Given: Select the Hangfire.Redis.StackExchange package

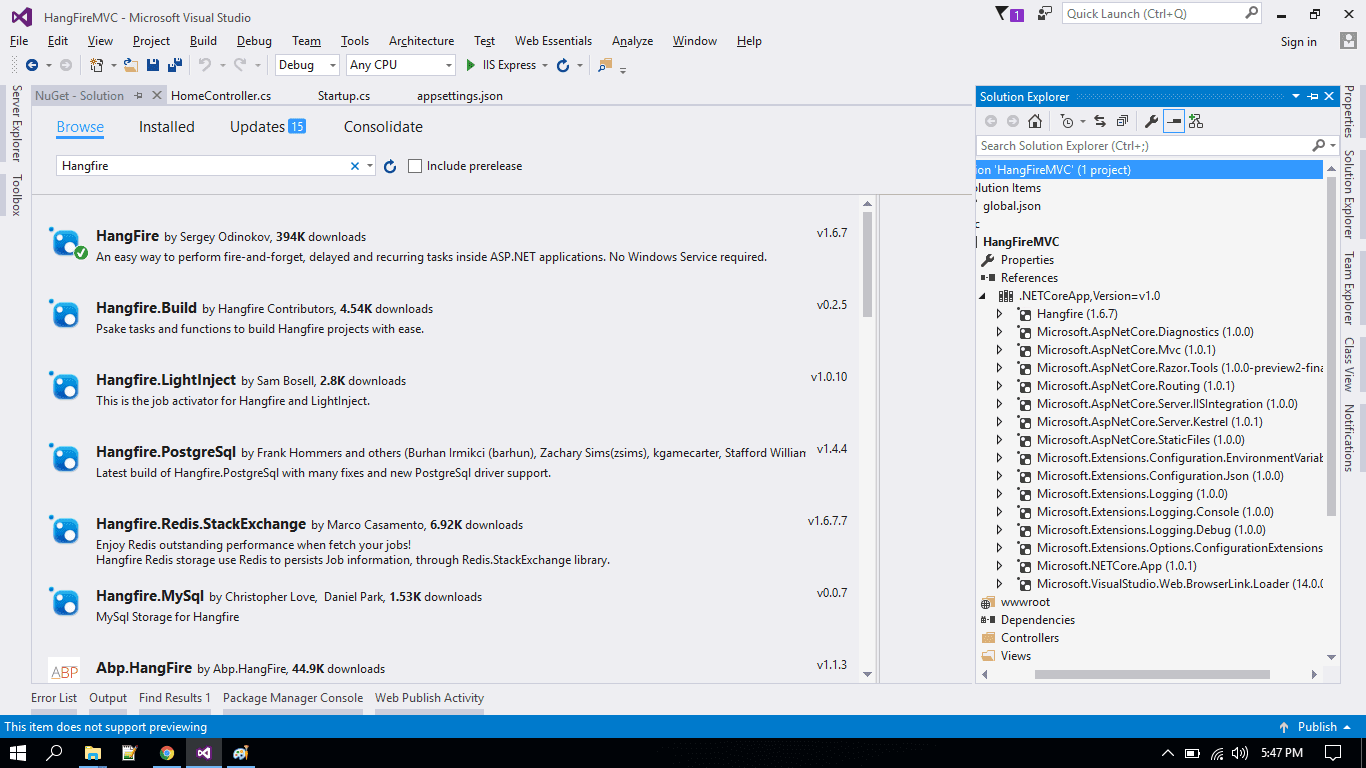Looking at the screenshot, I should pos(451,540).
